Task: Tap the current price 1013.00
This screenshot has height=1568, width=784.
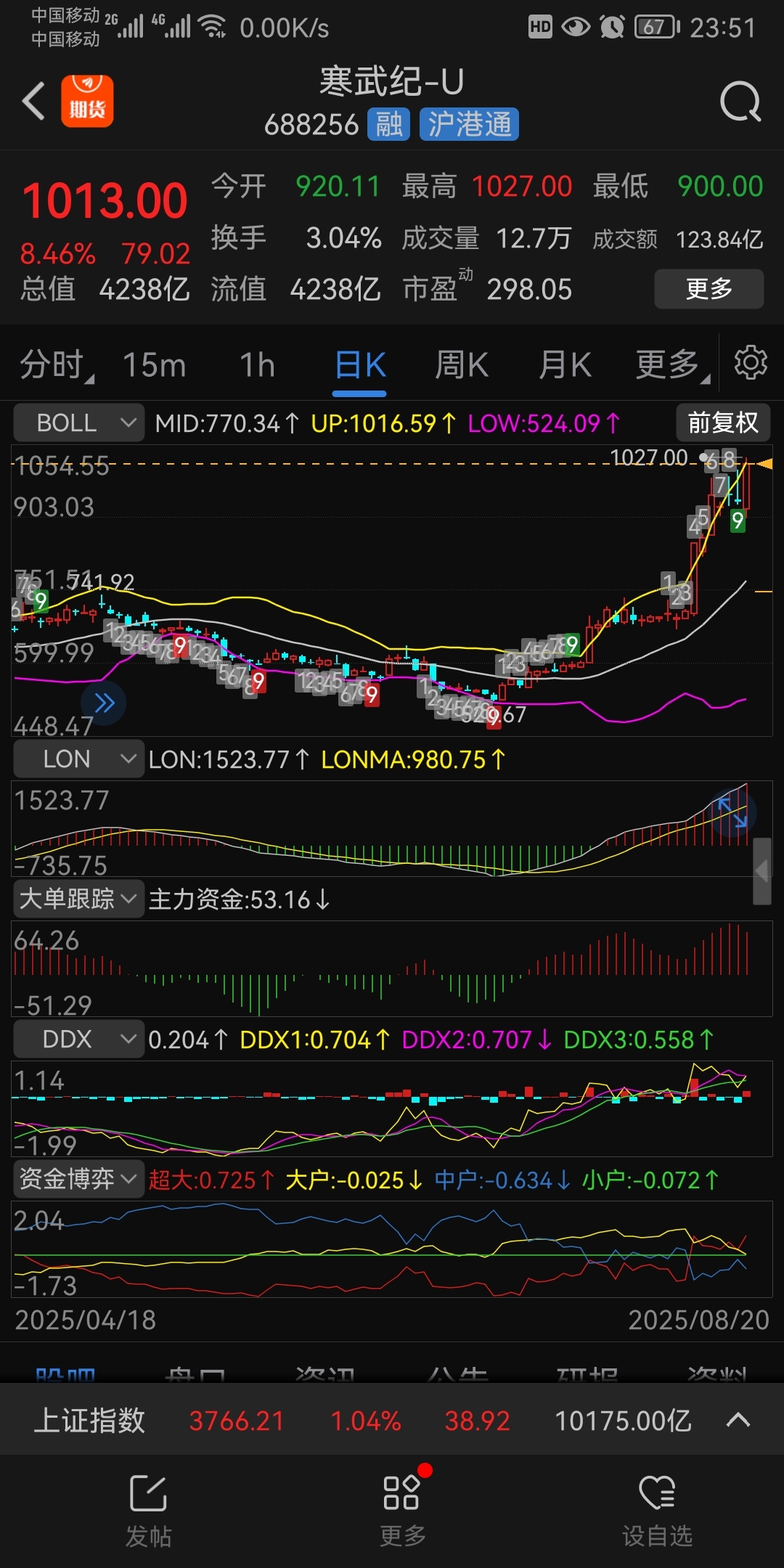Action: 105,200
